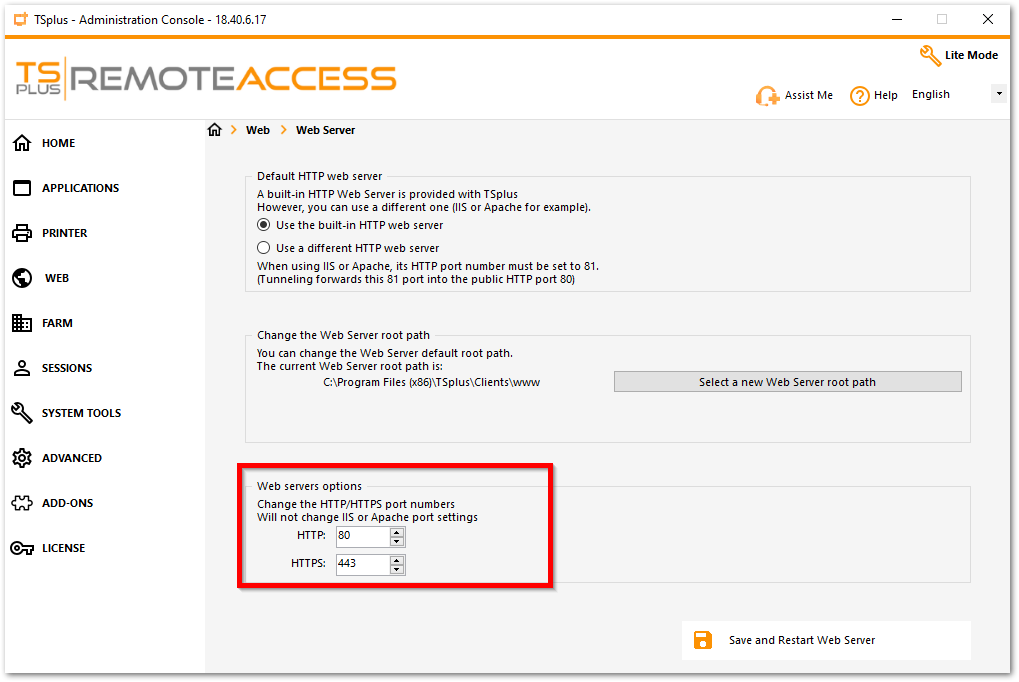Click Select a new Web Server root path
Viewport: 1019px width, 682px height.
pyautogui.click(x=787, y=382)
